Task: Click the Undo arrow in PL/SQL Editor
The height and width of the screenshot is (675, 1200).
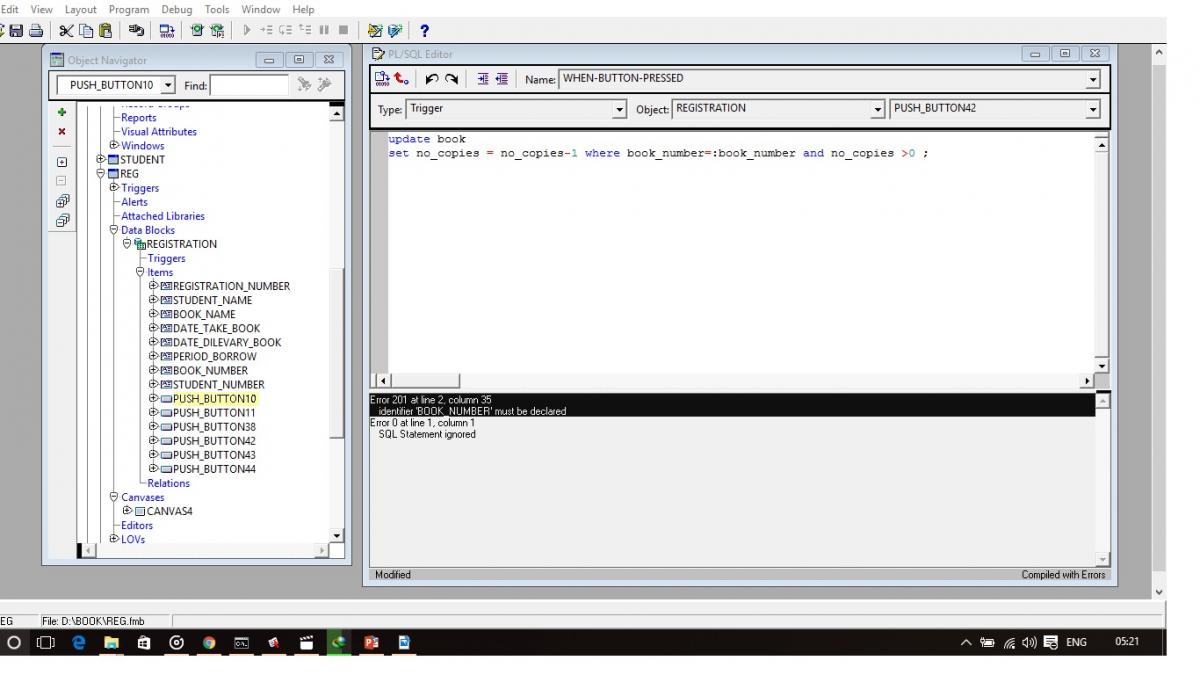Action: pyautogui.click(x=432, y=79)
